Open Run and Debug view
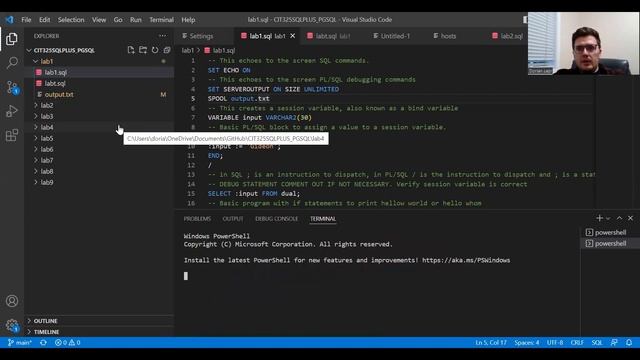This screenshot has height=360, width=640. [12, 111]
